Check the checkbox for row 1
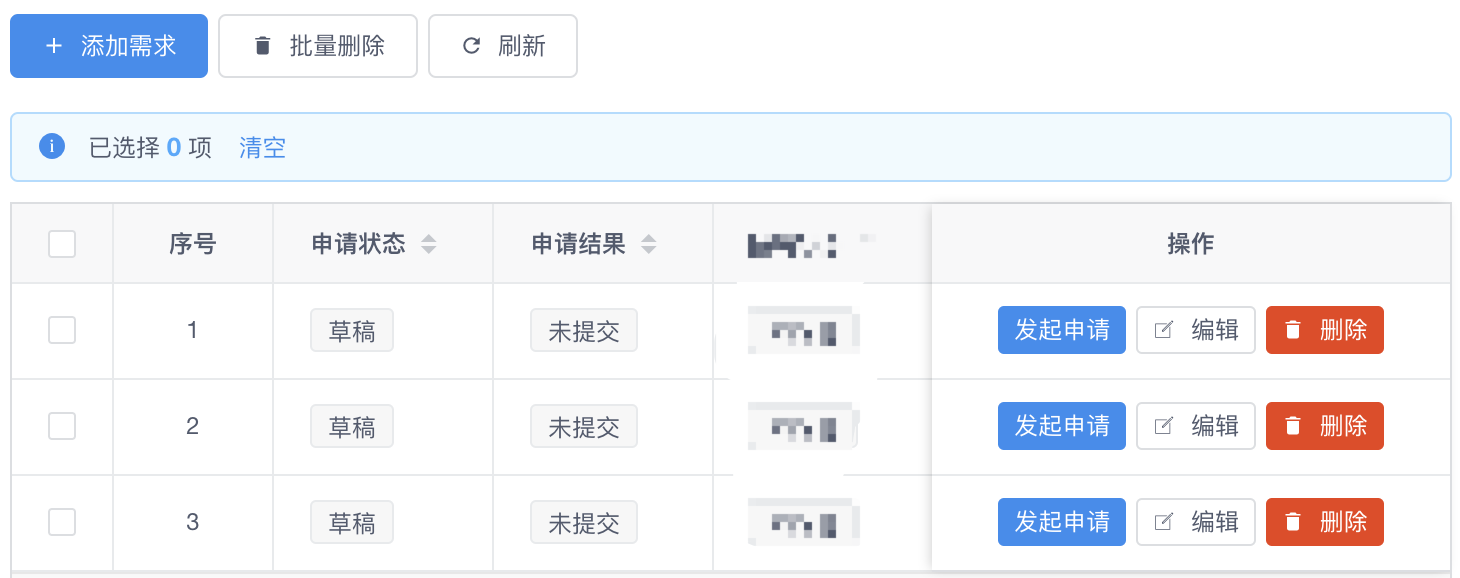 (x=61, y=330)
